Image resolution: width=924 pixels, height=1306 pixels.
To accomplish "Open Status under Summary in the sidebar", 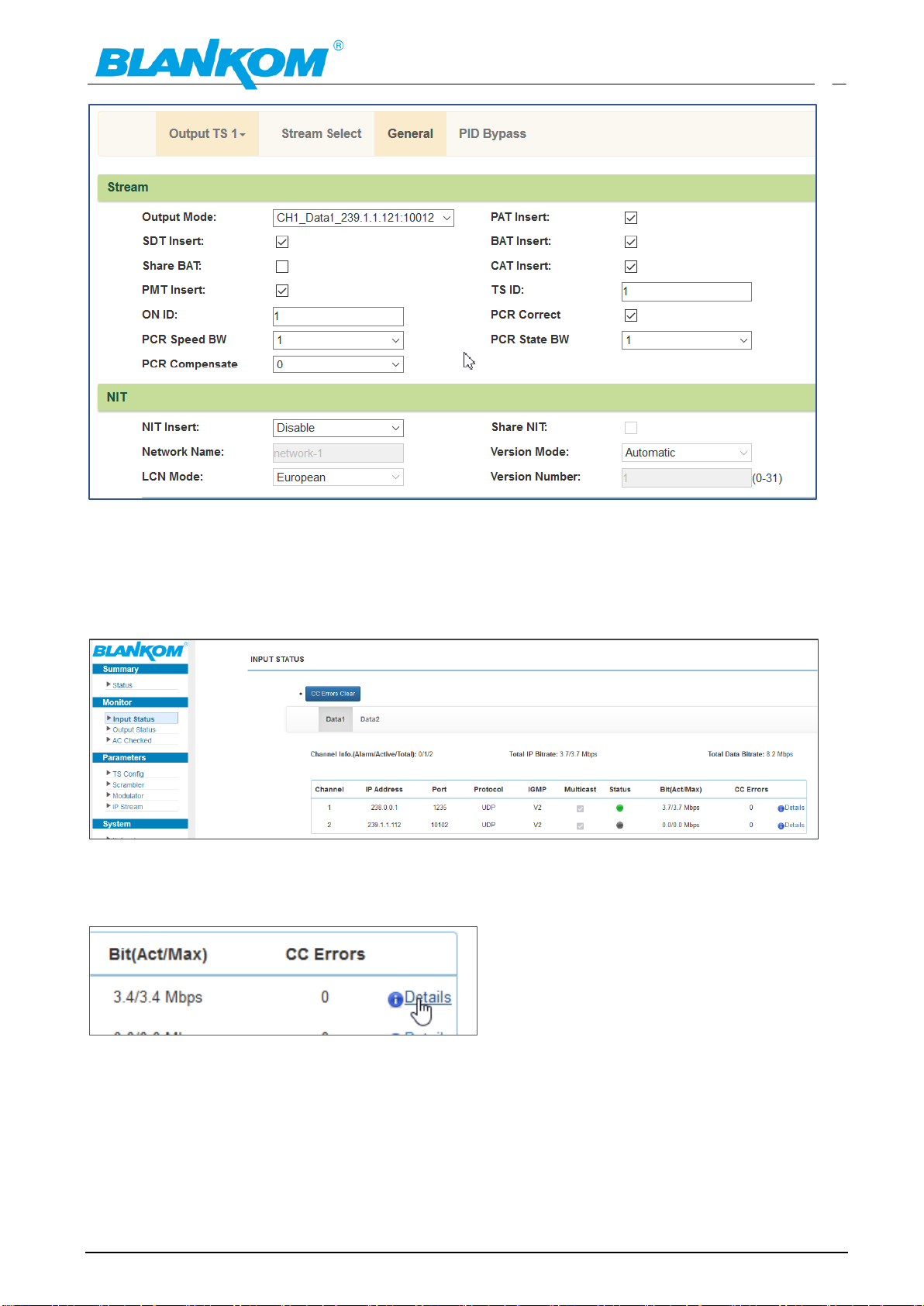I will [122, 685].
